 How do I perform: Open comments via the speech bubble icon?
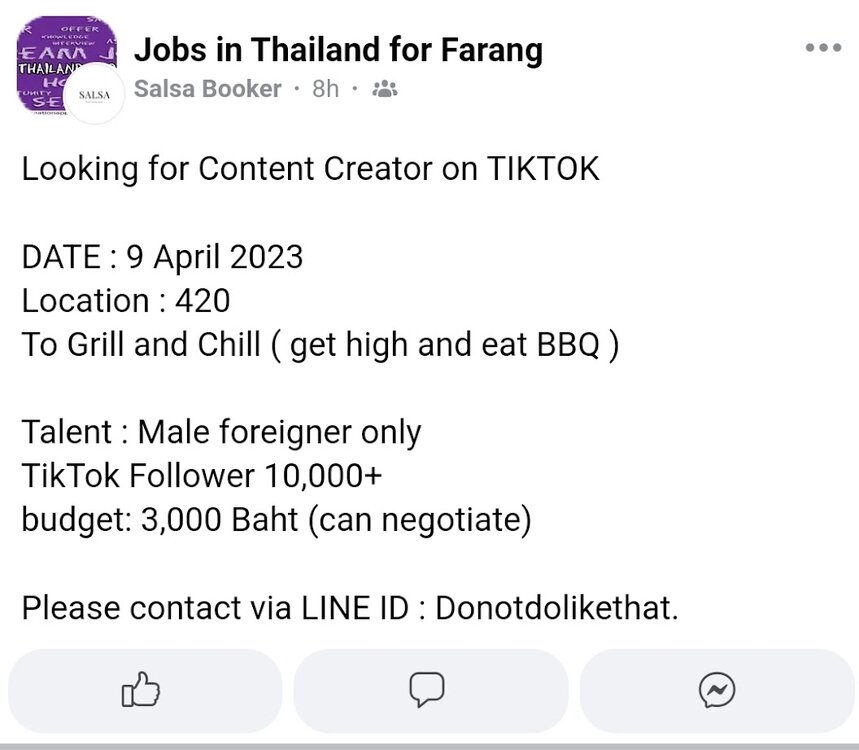[x=429, y=689]
